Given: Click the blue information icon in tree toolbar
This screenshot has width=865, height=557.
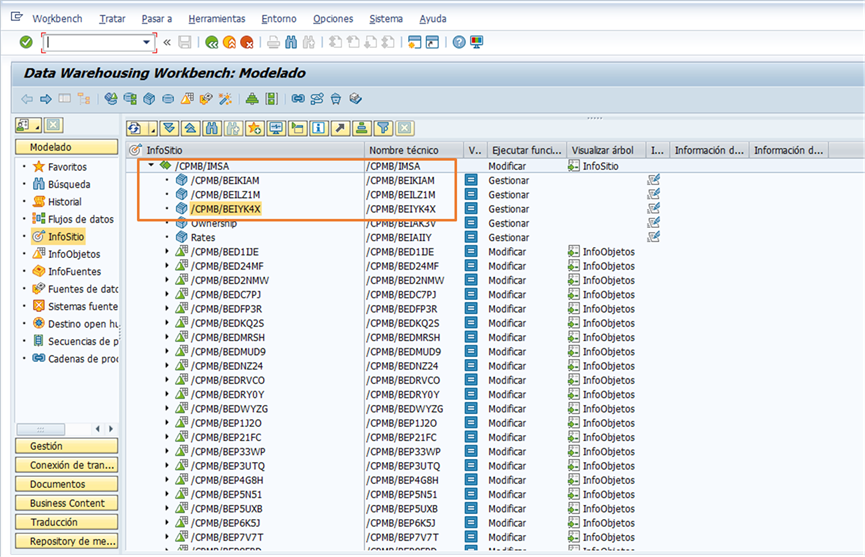Looking at the screenshot, I should pyautogui.click(x=319, y=128).
